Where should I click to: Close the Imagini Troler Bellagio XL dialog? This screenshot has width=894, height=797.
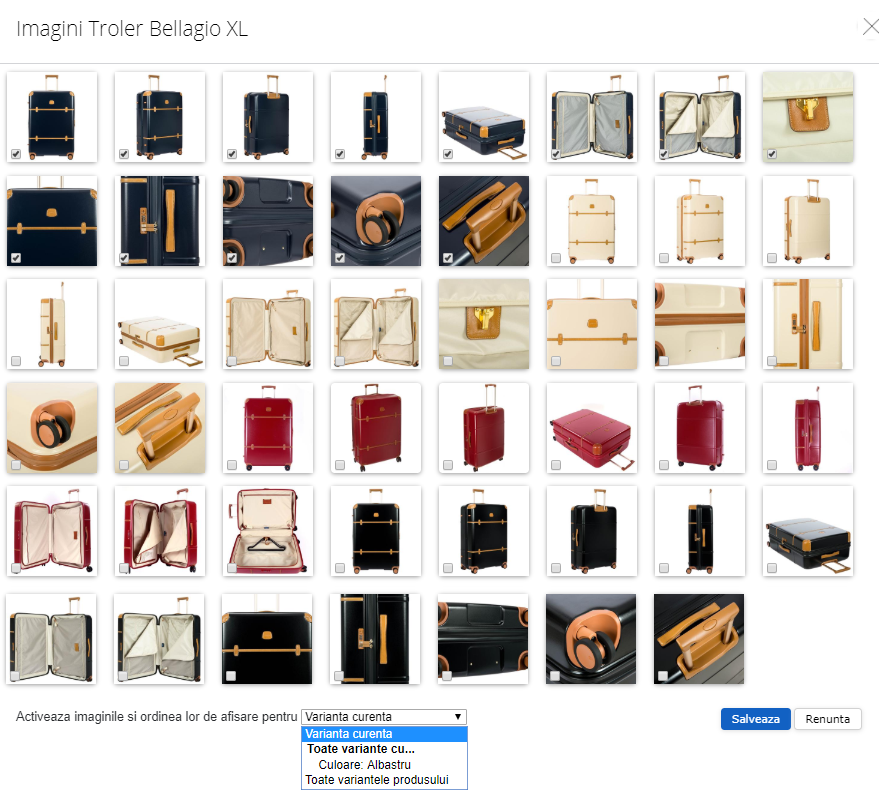(x=870, y=26)
